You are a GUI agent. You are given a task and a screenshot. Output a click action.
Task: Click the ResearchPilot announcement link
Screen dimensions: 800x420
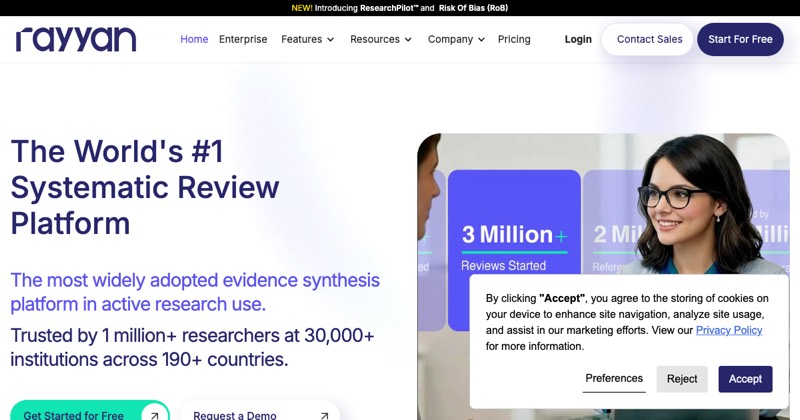[x=389, y=8]
